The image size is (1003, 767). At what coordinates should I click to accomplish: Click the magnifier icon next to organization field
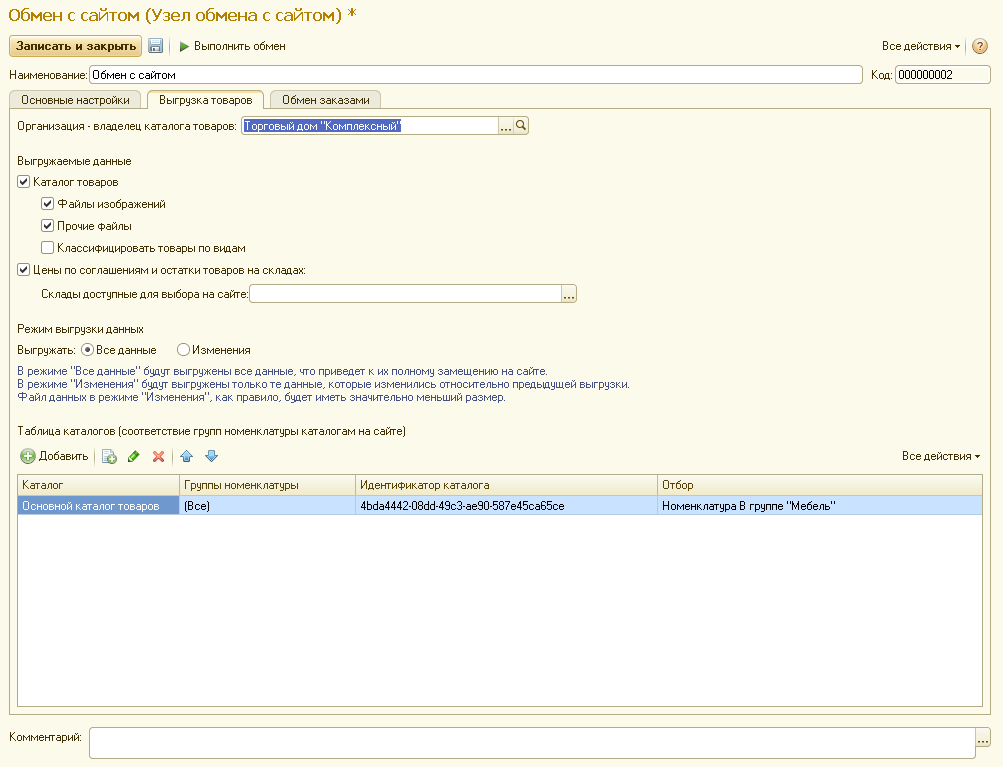tap(521, 125)
